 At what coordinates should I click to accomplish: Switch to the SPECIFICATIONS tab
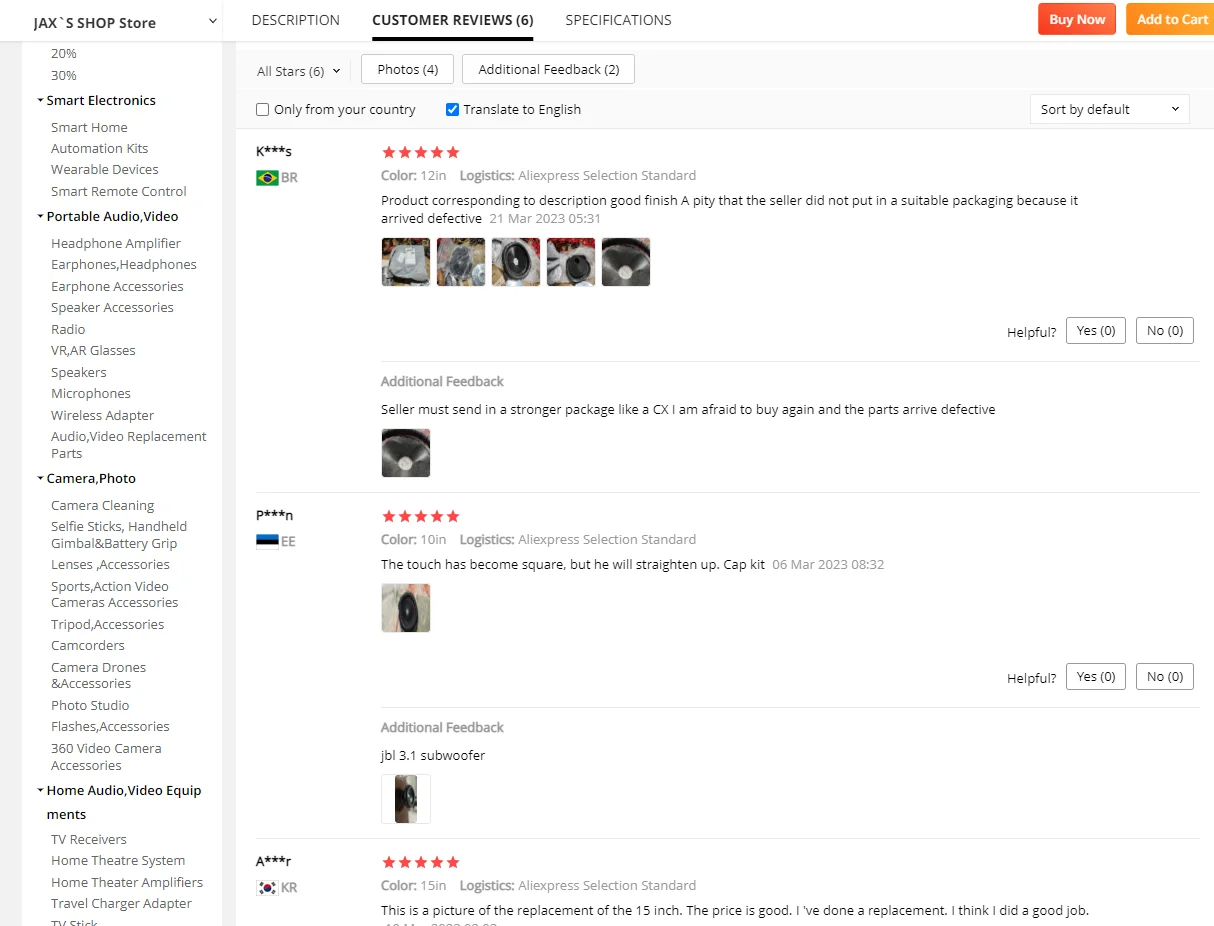pyautogui.click(x=618, y=20)
